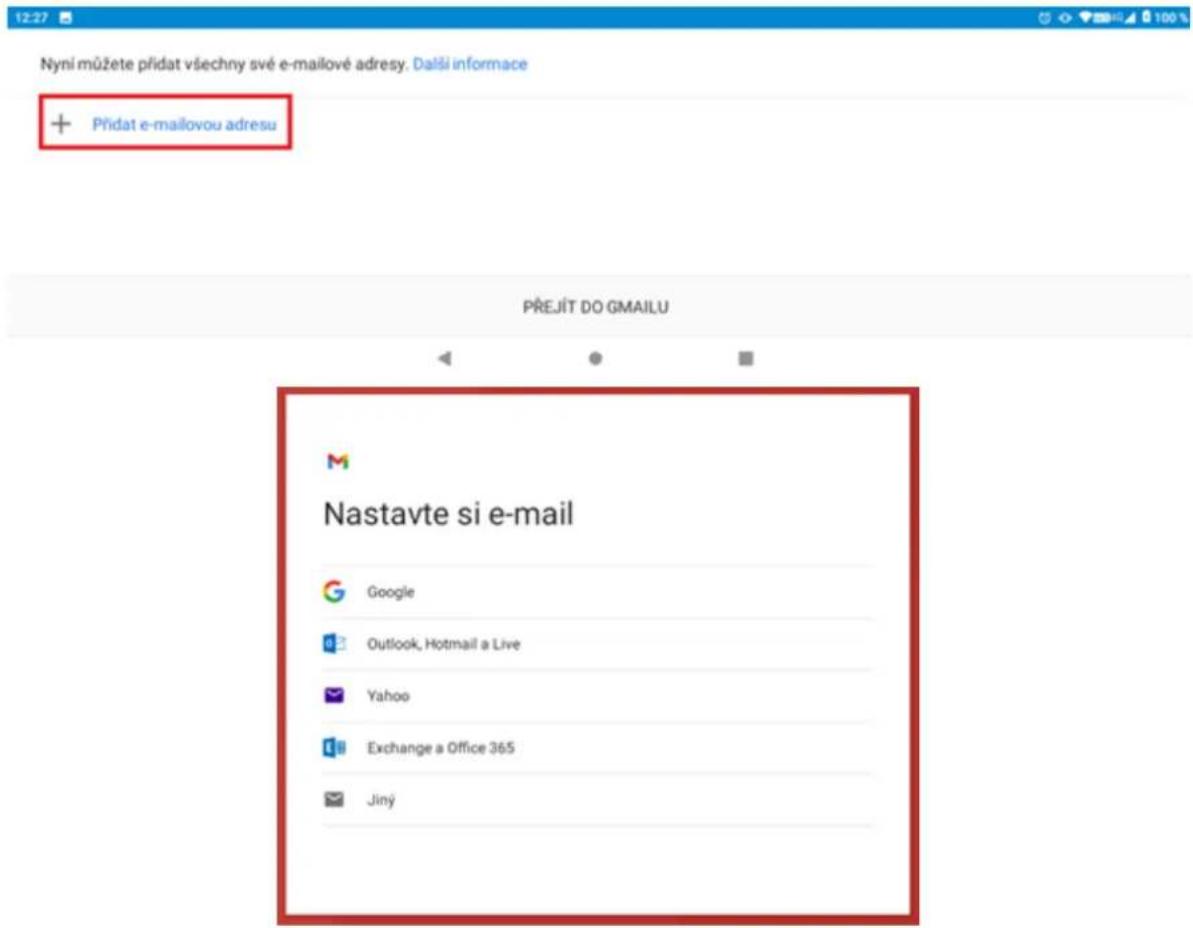
Task: Select the Exchange icon
Action: (334, 748)
